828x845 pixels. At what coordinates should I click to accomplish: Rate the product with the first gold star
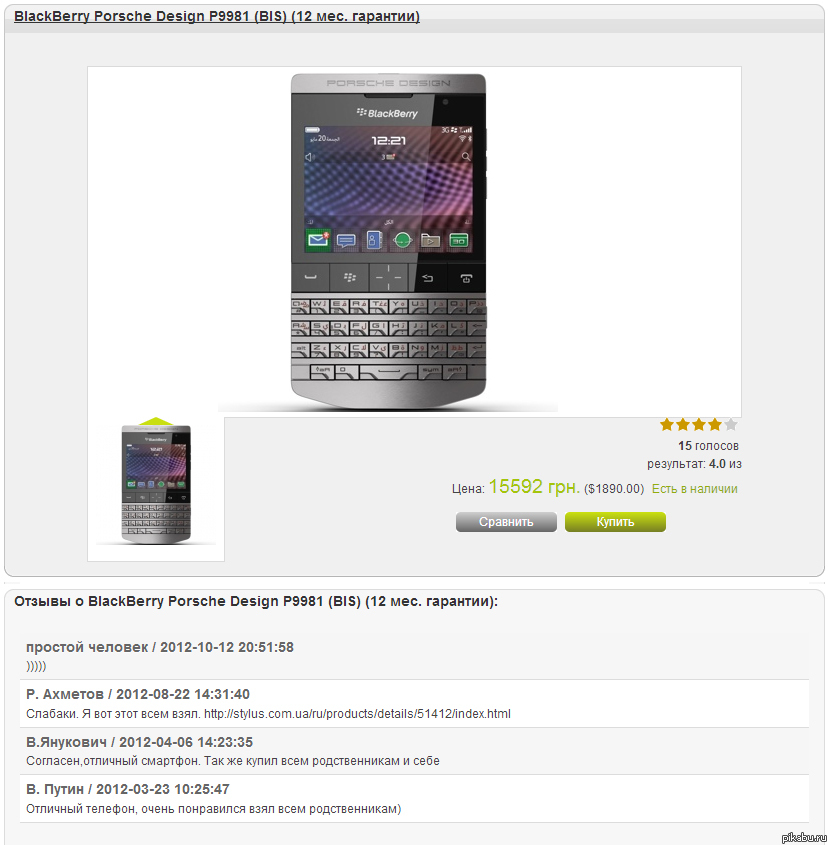coord(667,425)
